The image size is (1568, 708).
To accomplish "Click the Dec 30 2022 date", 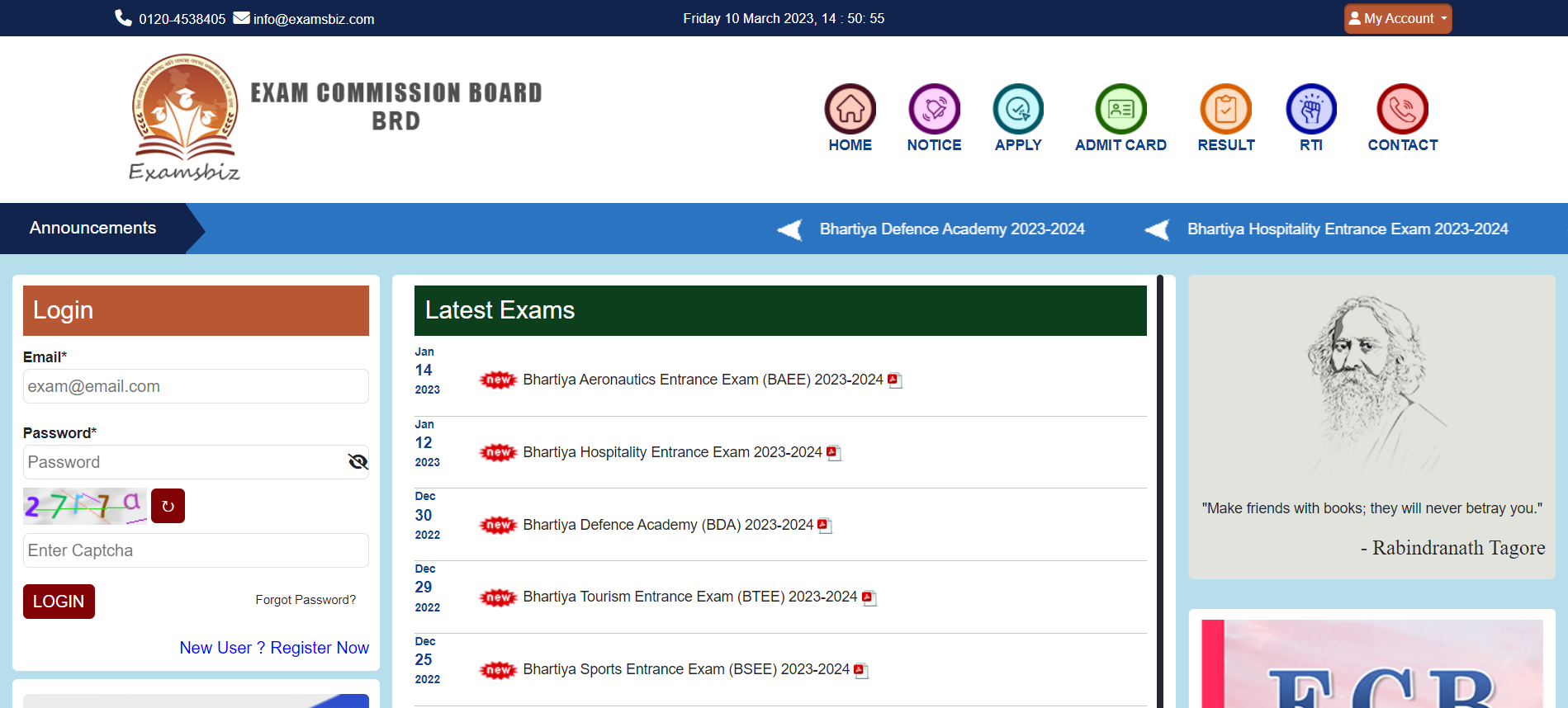I will (x=427, y=515).
